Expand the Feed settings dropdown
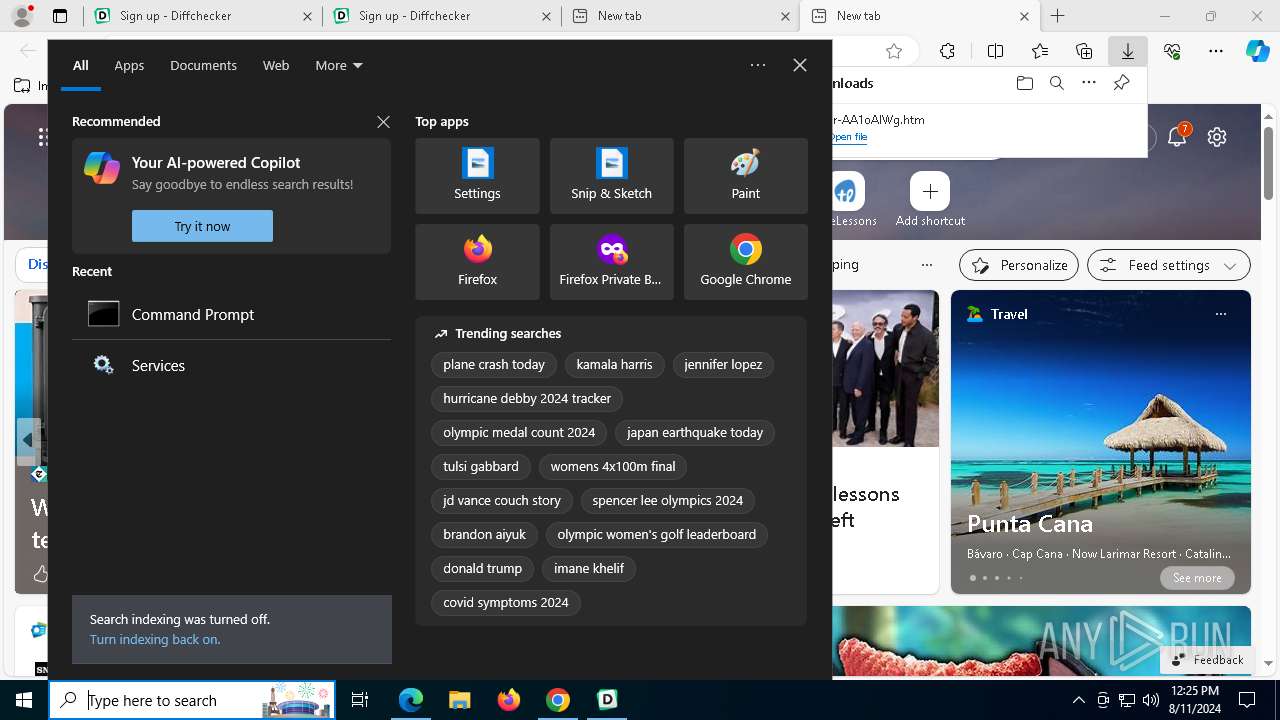The image size is (1280, 720). click(1169, 265)
